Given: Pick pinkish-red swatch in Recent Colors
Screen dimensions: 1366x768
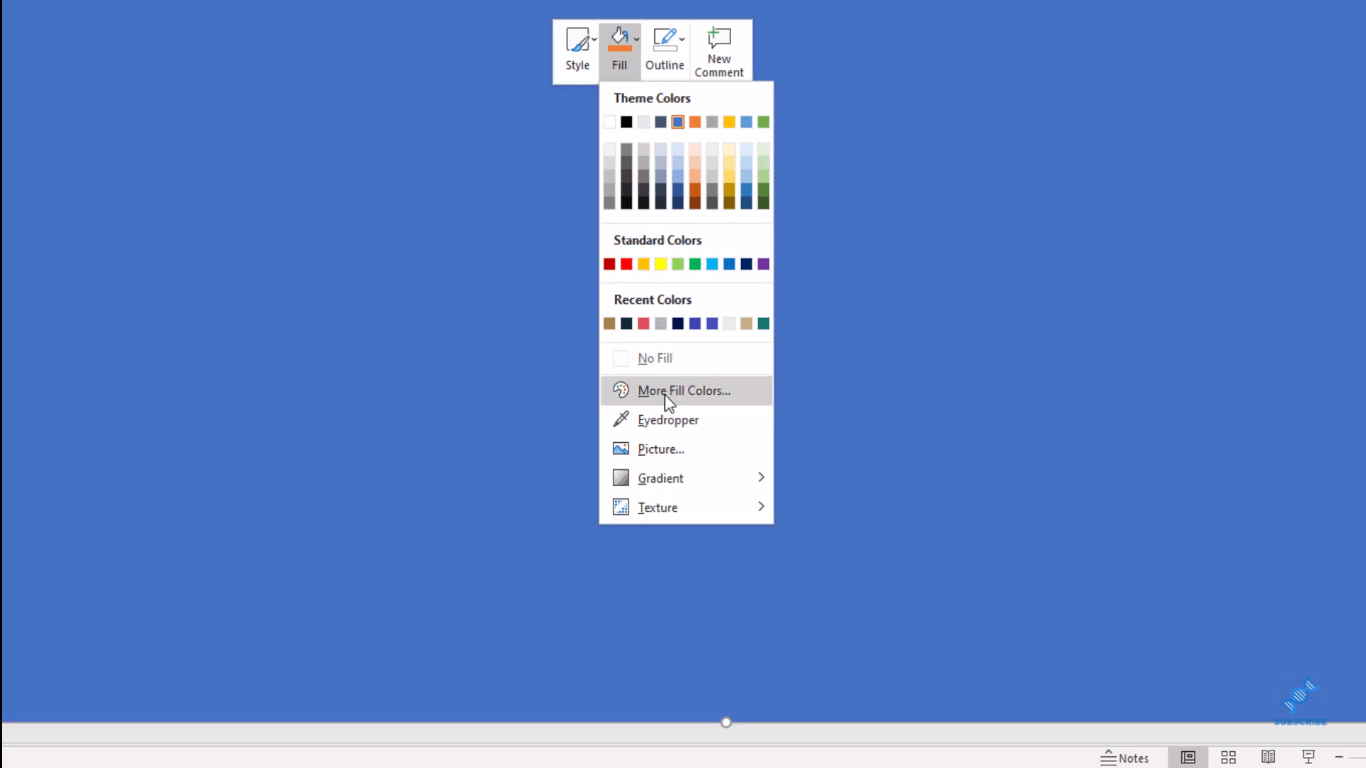Looking at the screenshot, I should pyautogui.click(x=643, y=323).
